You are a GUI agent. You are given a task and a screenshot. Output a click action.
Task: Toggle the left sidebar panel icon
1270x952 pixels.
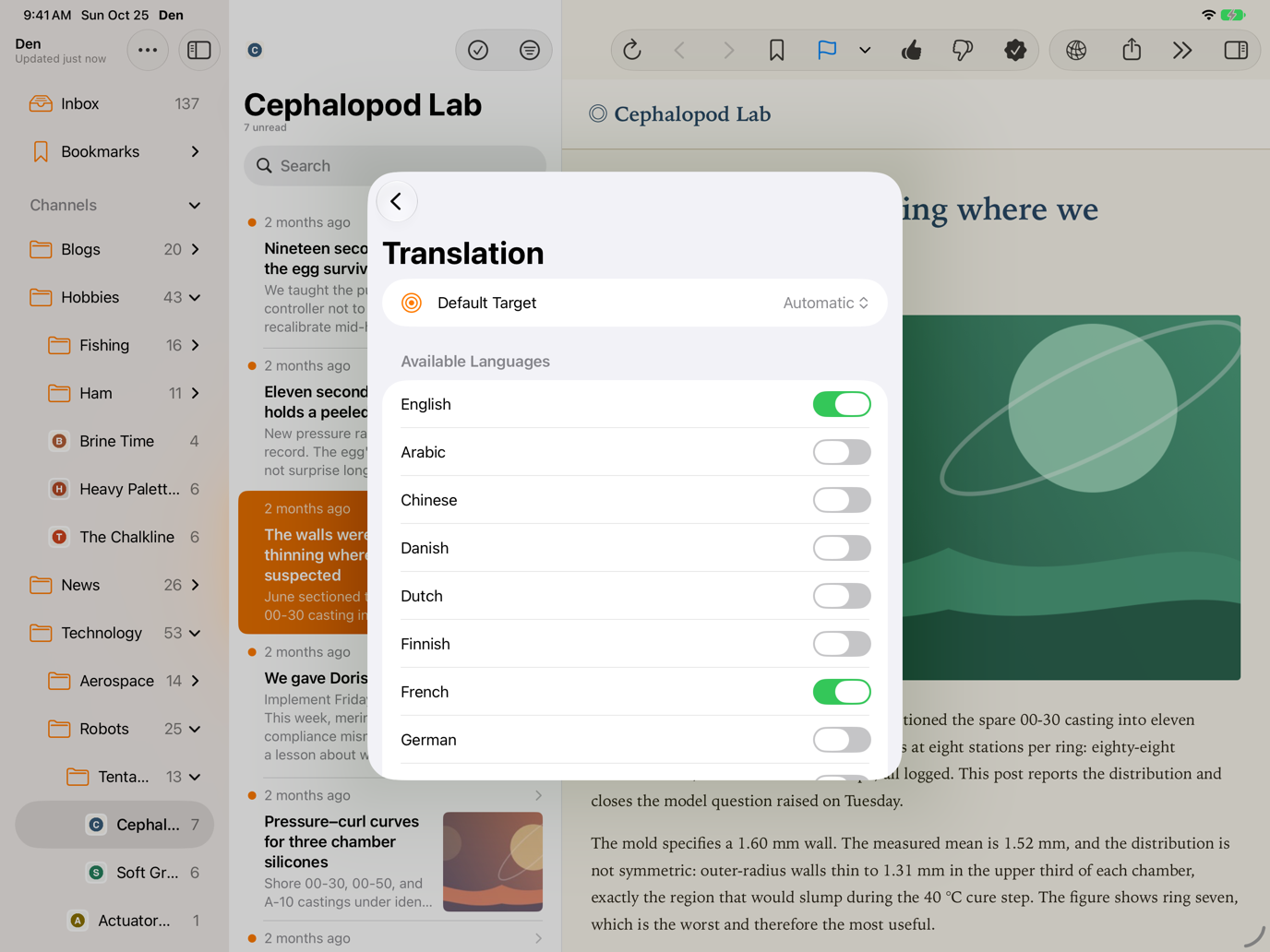click(198, 50)
